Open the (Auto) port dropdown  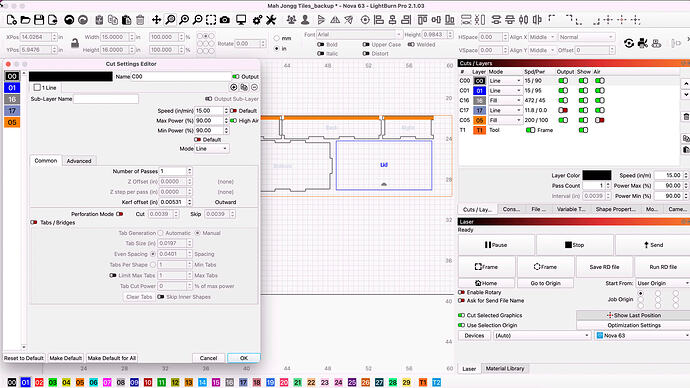coord(542,336)
